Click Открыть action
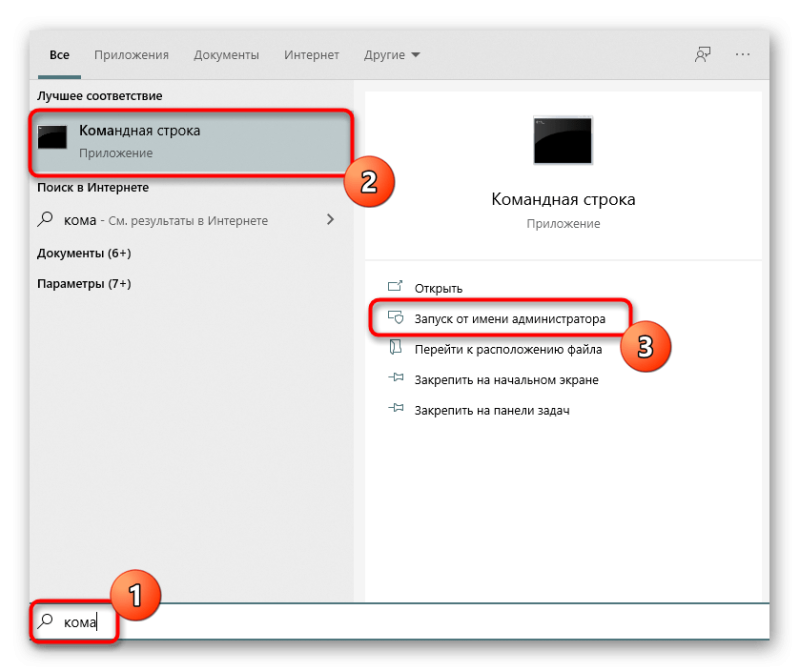 pyautogui.click(x=438, y=289)
